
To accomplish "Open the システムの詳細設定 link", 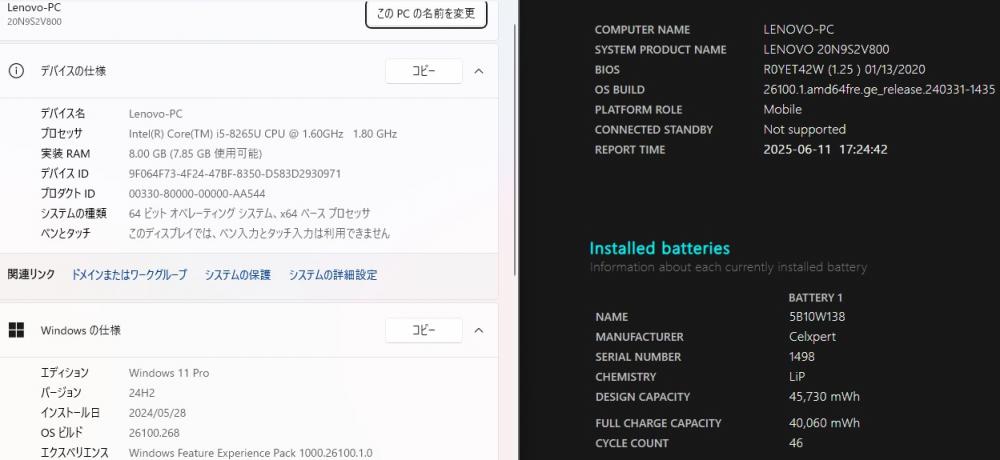I will click(333, 275).
